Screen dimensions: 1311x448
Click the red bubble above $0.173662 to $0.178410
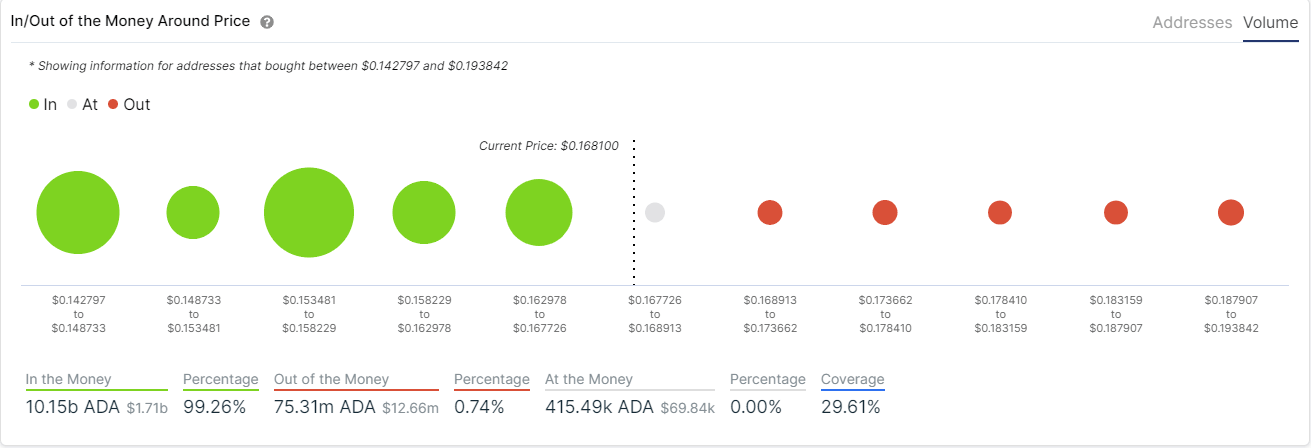point(885,212)
